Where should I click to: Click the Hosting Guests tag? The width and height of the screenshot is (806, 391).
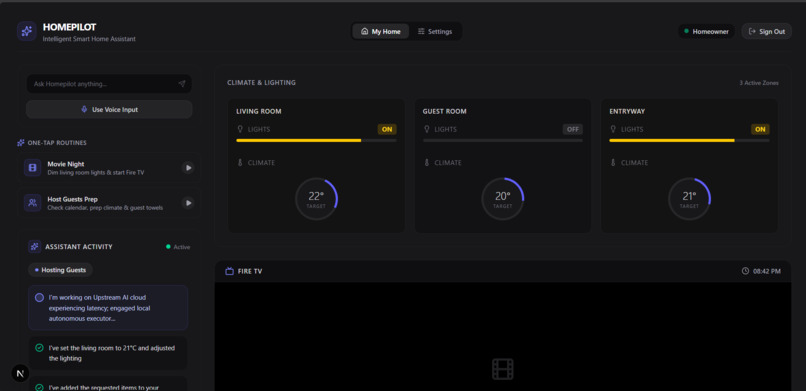pyautogui.click(x=60, y=270)
